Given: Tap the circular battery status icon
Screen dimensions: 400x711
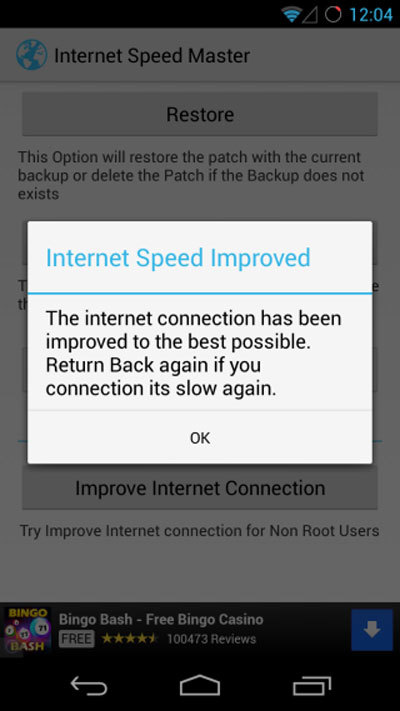Looking at the screenshot, I should [x=333, y=15].
